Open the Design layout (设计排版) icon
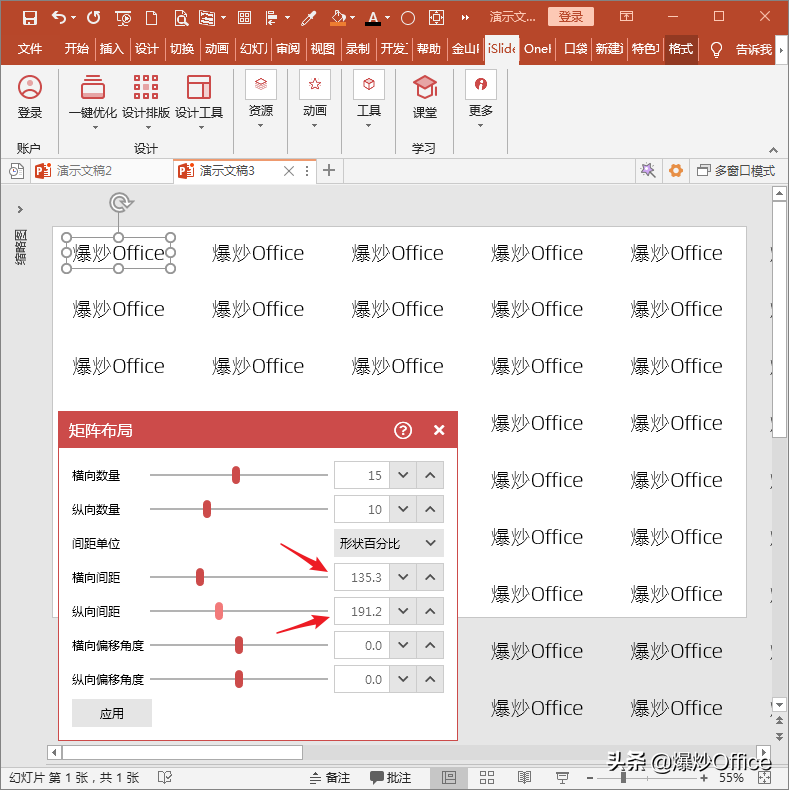789x790 pixels. [x=146, y=87]
